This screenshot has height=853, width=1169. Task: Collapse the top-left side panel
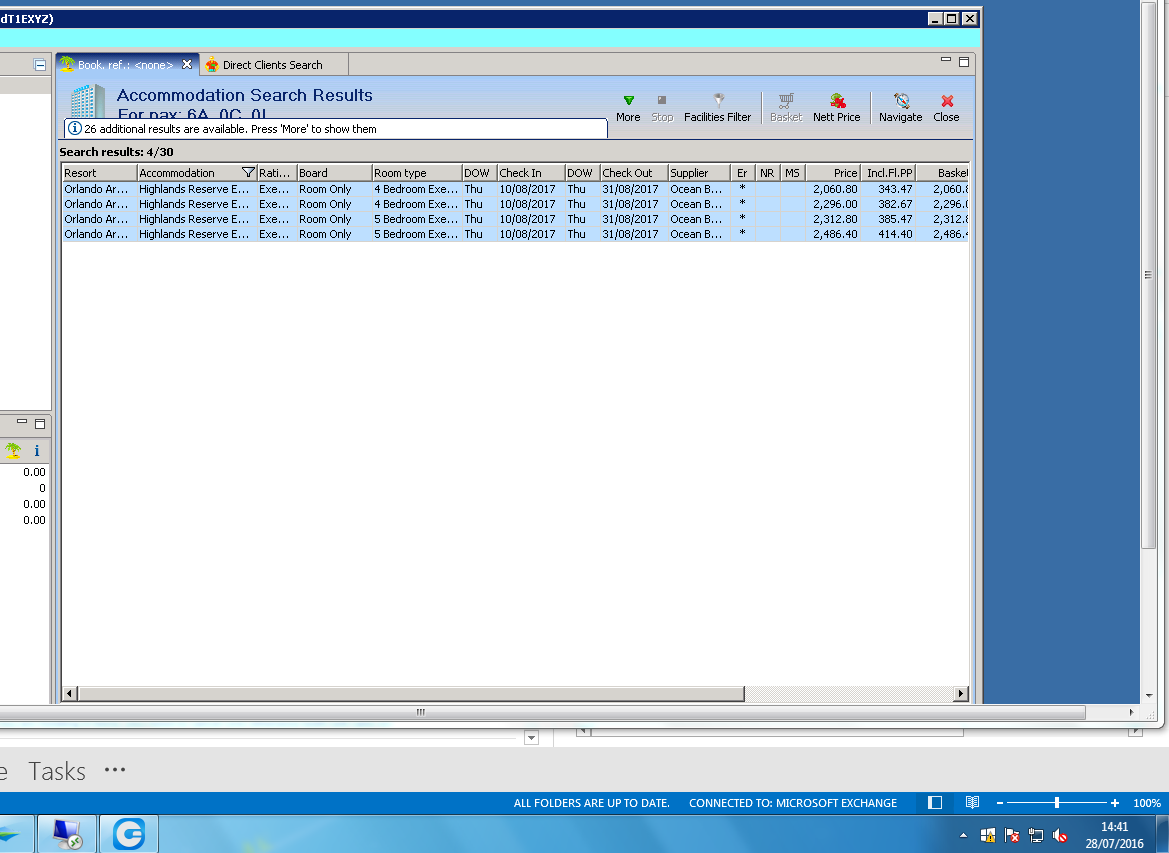click(40, 65)
